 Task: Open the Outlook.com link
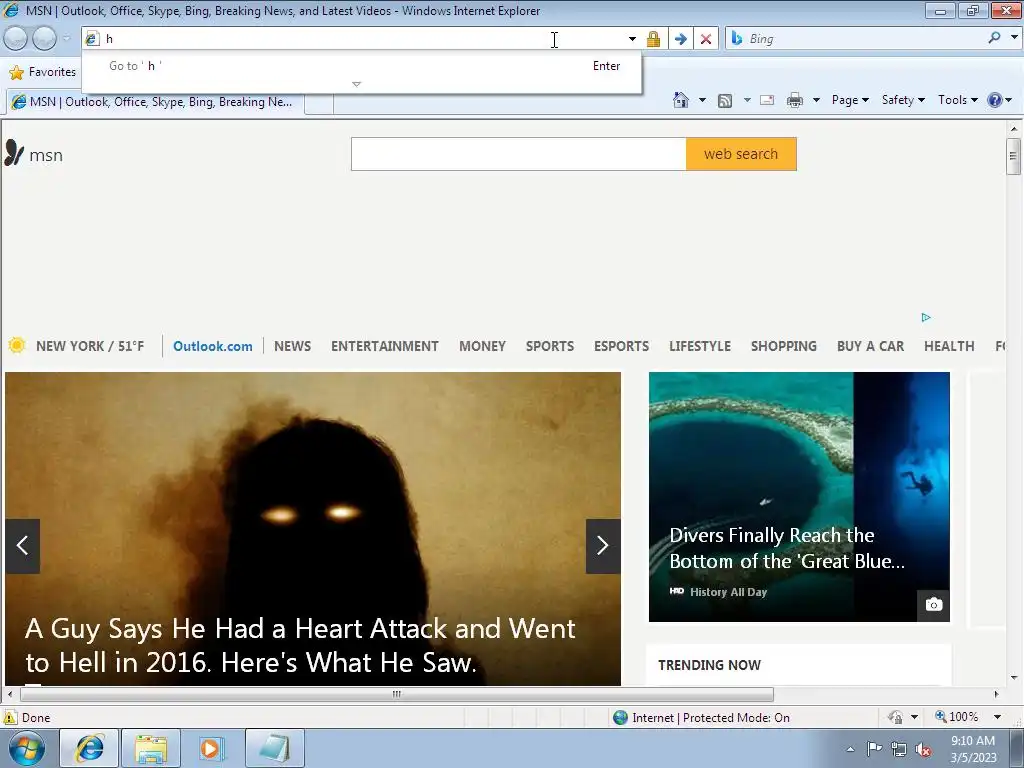click(212, 346)
